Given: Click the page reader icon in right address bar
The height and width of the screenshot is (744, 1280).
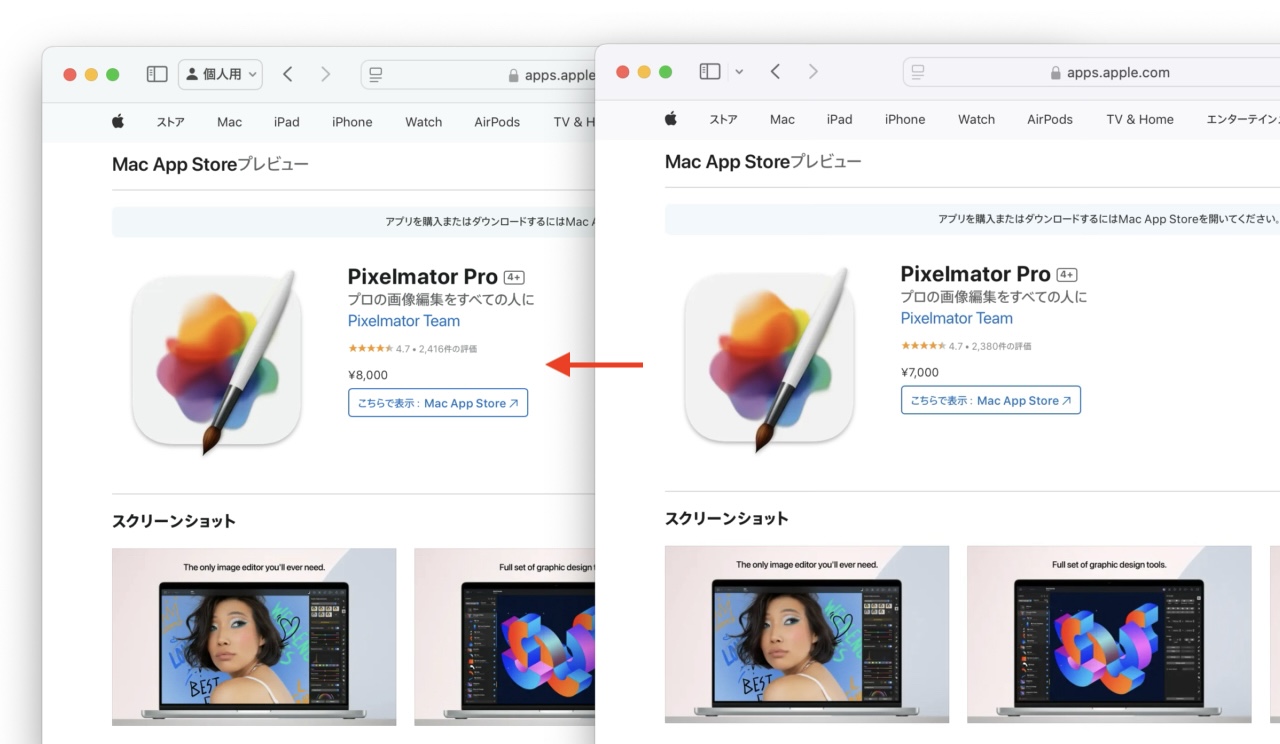Looking at the screenshot, I should tap(917, 72).
